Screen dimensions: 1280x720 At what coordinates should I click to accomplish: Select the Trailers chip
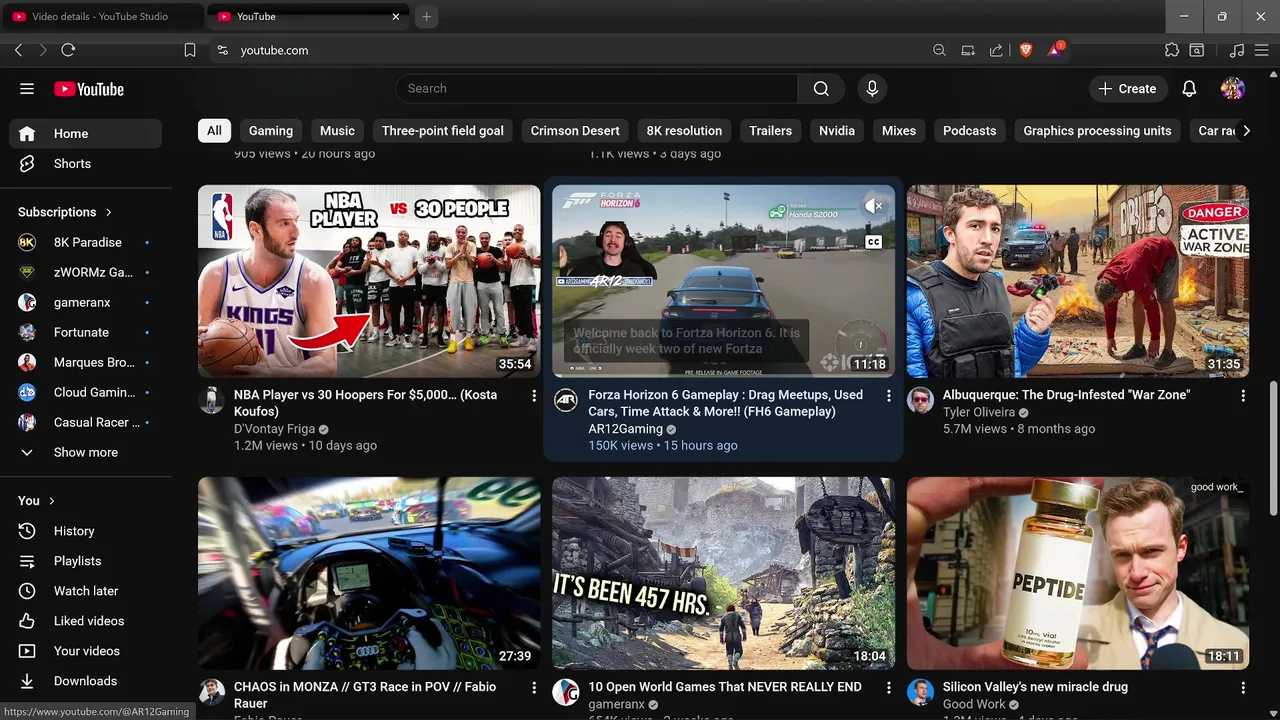coord(770,131)
